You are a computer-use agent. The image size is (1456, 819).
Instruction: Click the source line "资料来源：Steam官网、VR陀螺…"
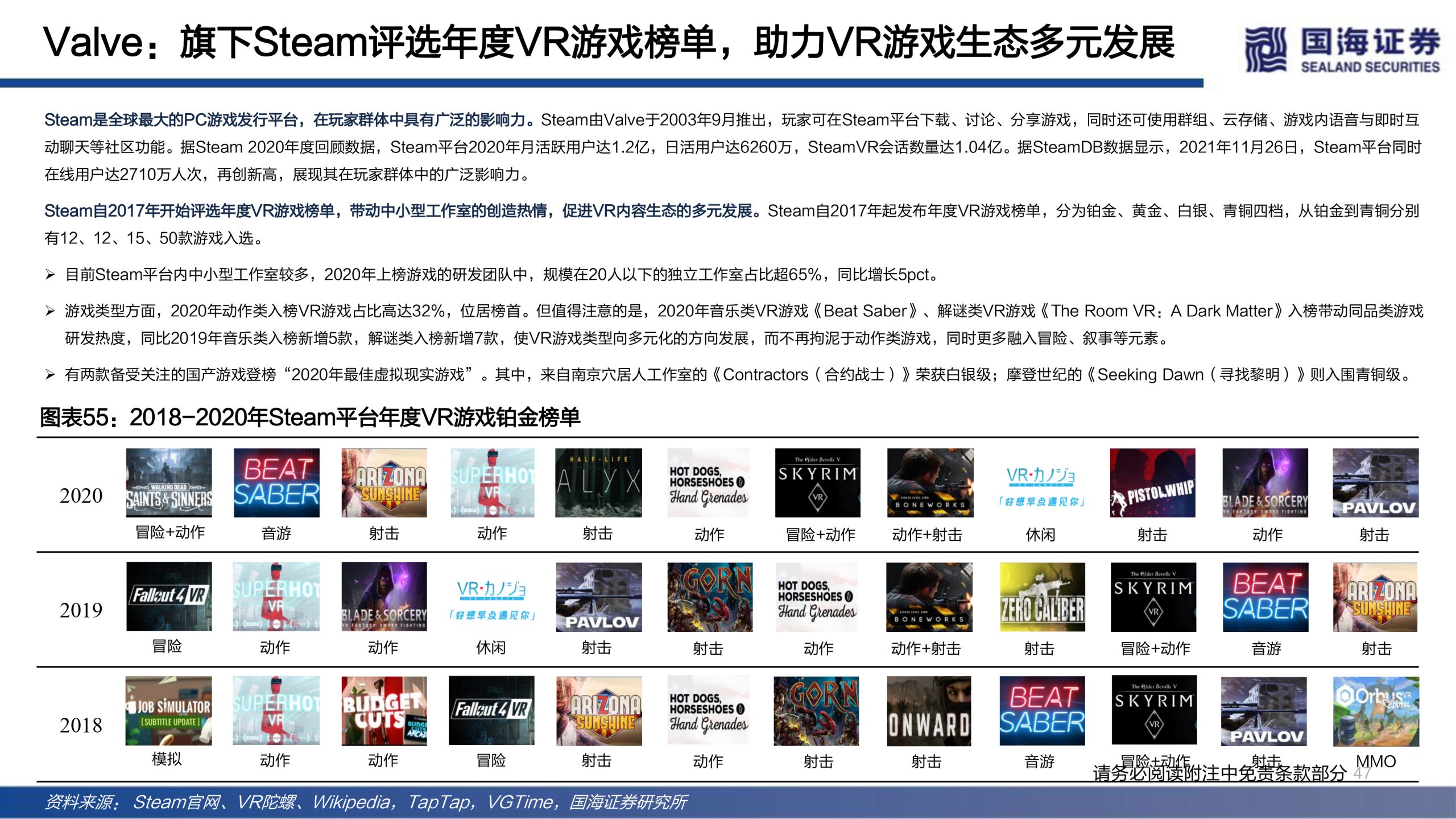pos(366,802)
